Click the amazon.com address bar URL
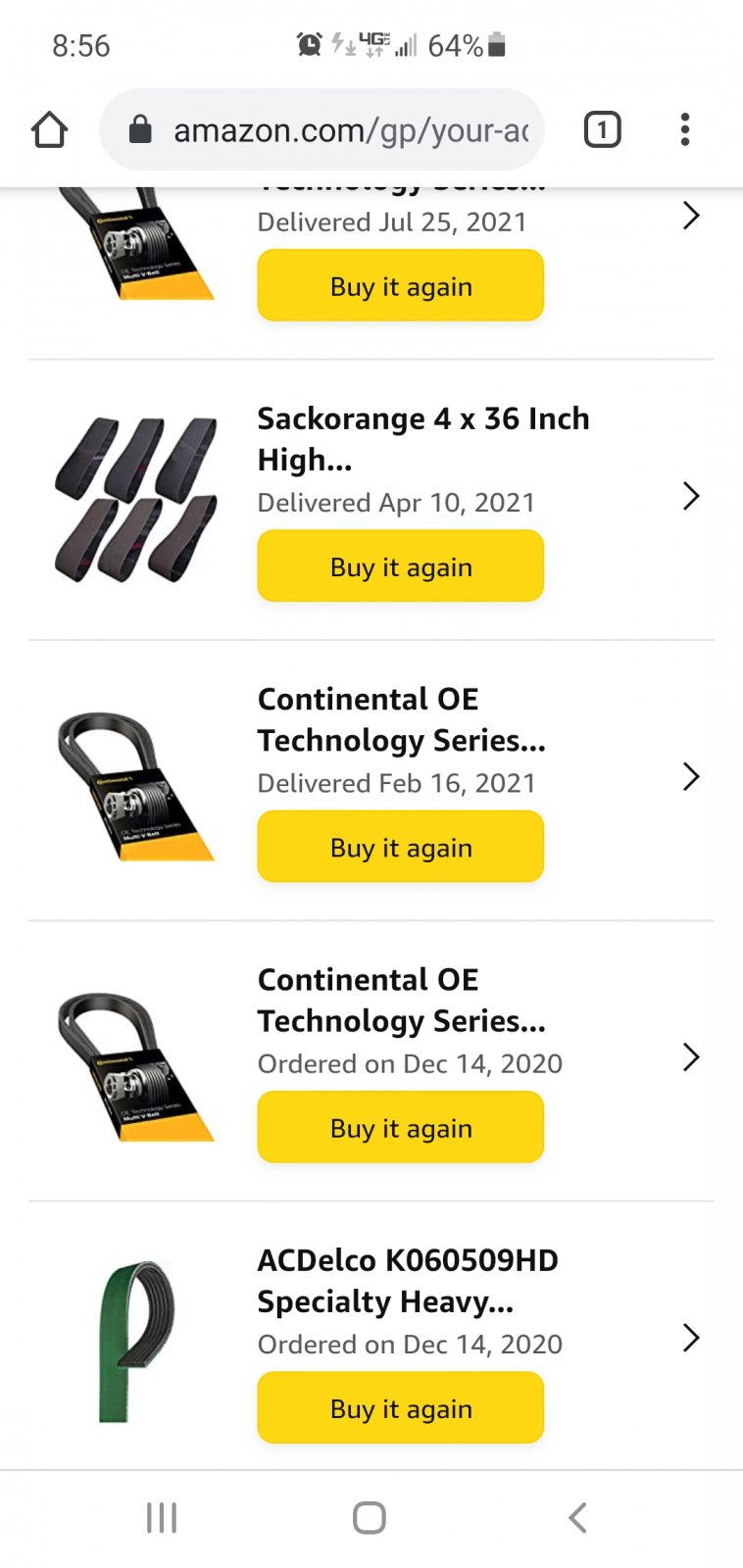The image size is (743, 1568). coord(351,129)
